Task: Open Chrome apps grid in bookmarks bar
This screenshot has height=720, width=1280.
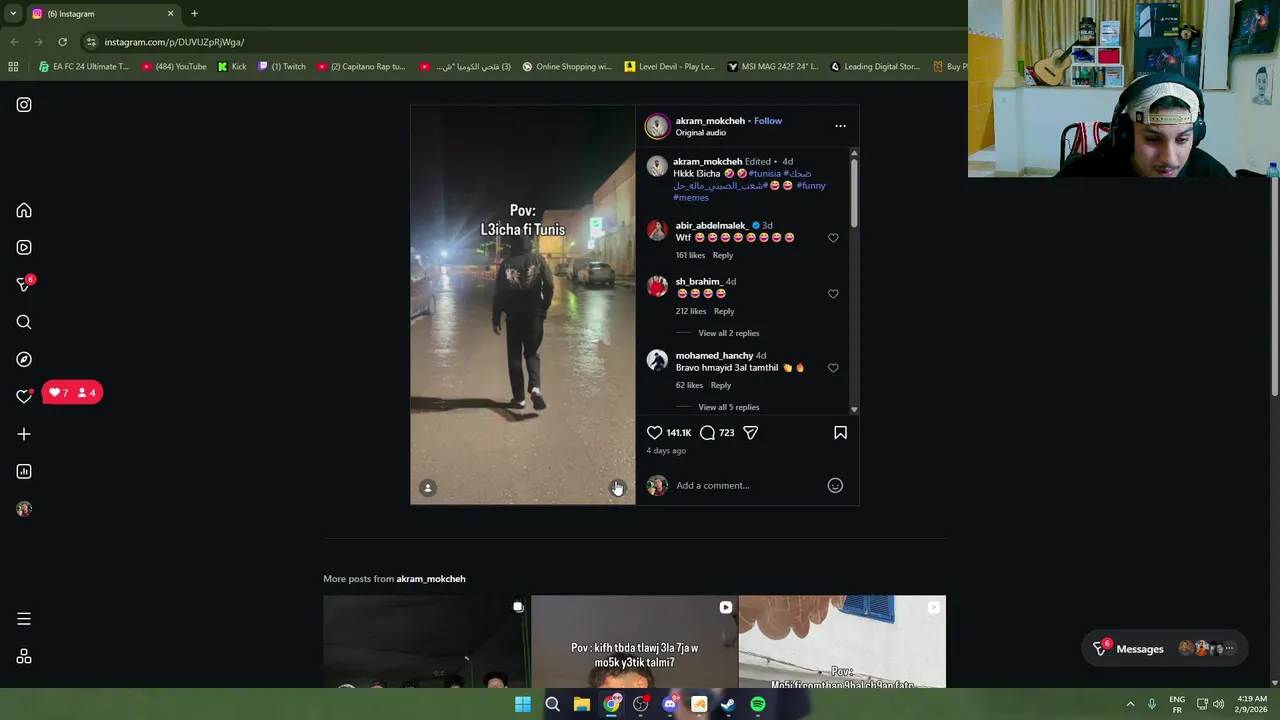Action: [13, 66]
